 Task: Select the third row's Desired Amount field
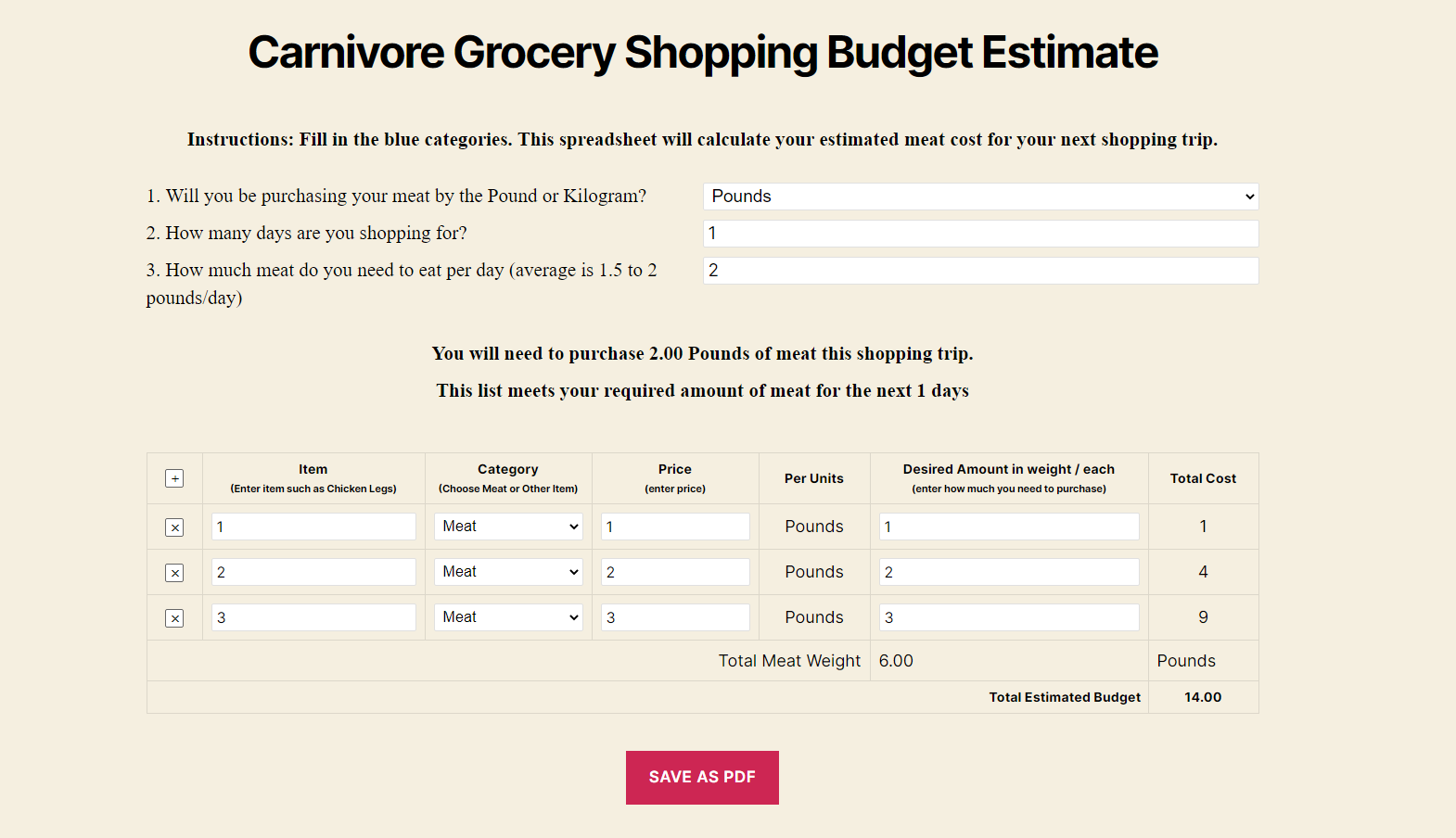pos(1008,616)
